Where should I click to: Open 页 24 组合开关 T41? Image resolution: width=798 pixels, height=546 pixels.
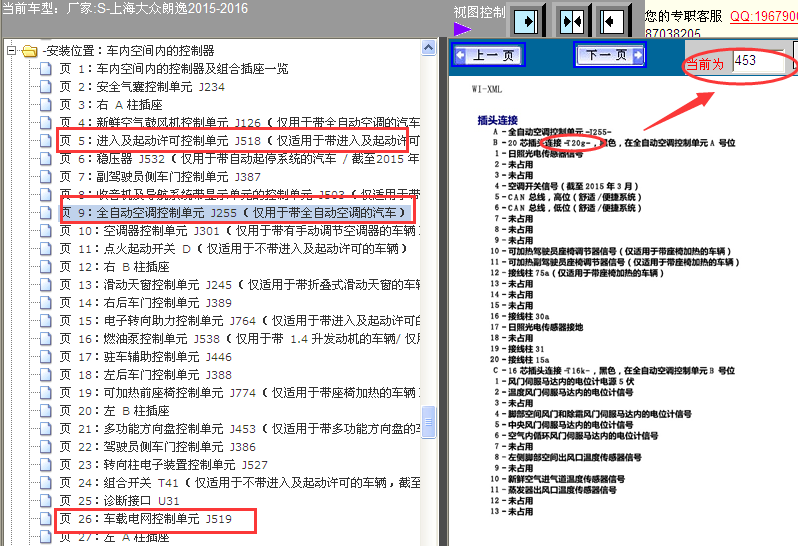[x=239, y=483]
